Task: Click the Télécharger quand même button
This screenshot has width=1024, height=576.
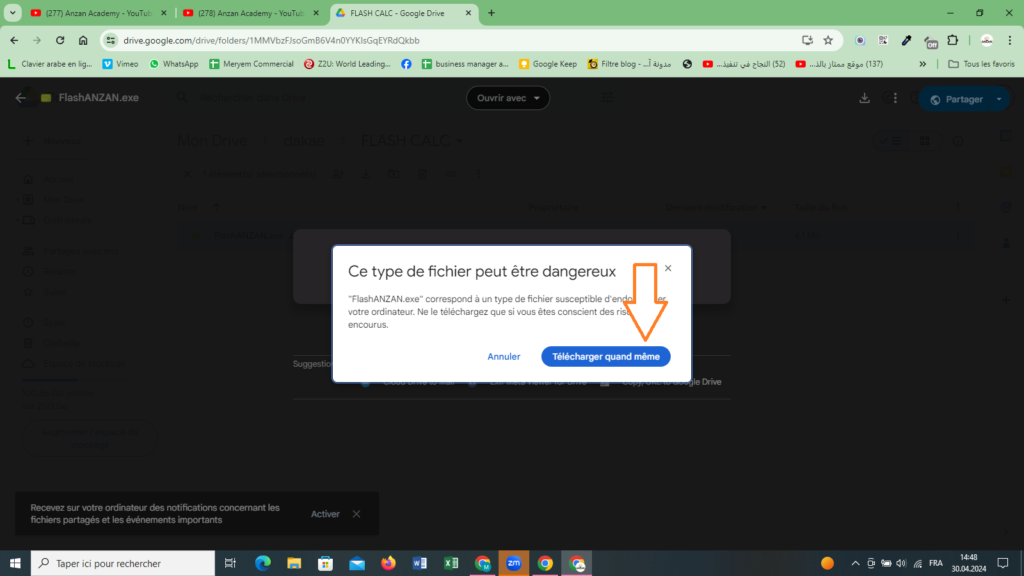Action: point(606,356)
